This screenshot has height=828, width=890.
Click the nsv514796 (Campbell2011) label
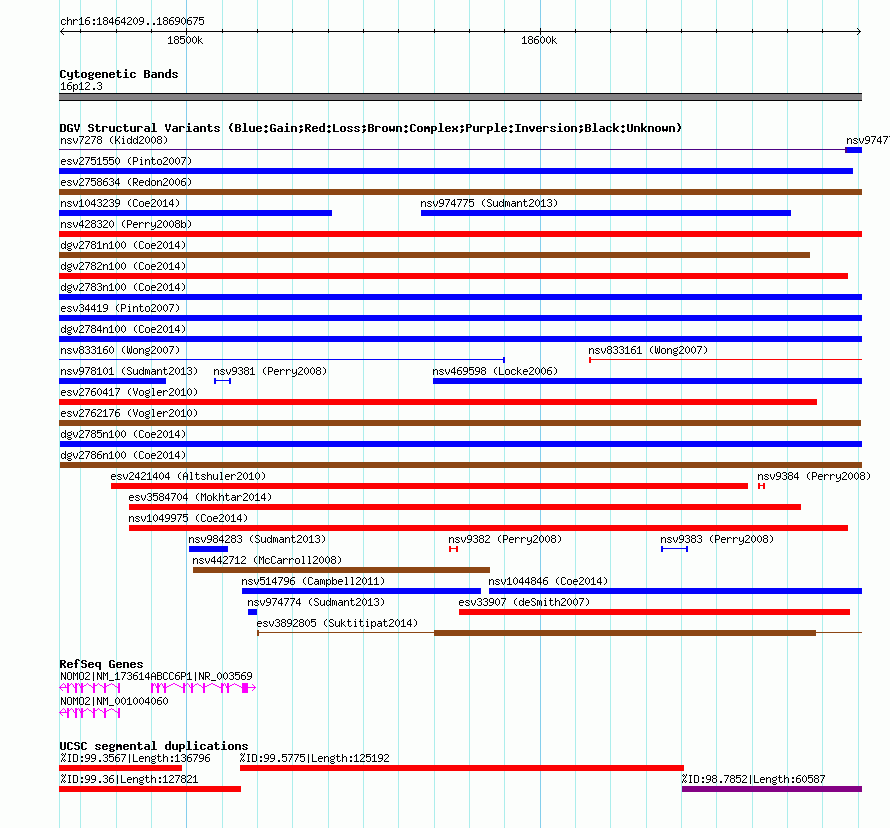313,581
